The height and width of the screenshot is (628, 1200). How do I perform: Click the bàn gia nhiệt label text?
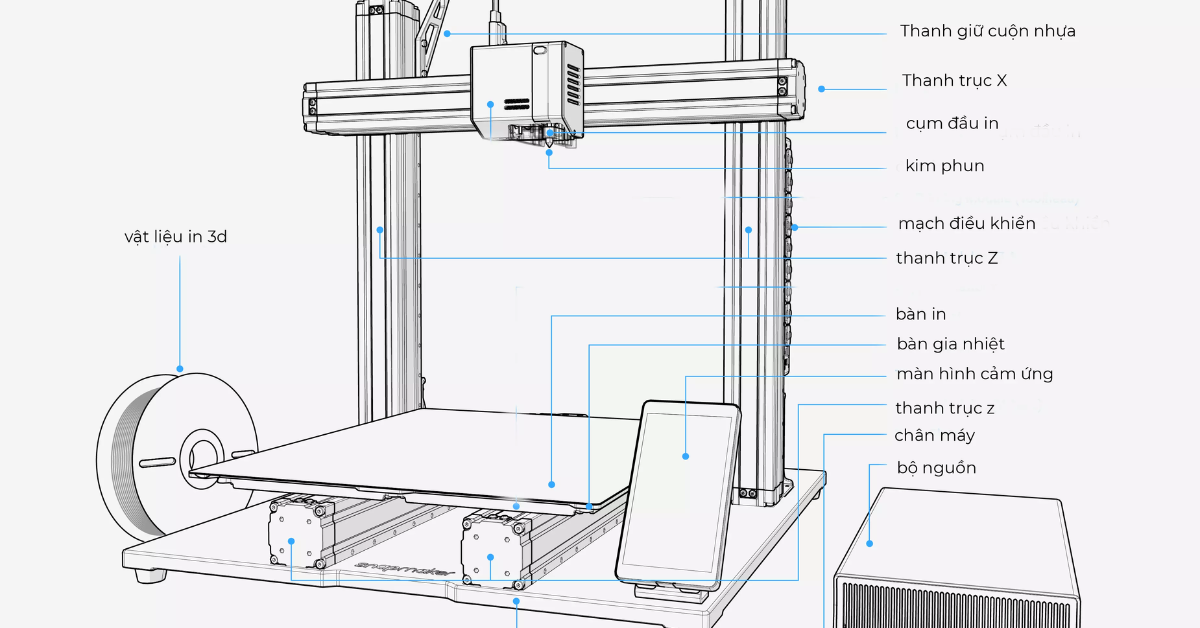pyautogui.click(x=950, y=343)
